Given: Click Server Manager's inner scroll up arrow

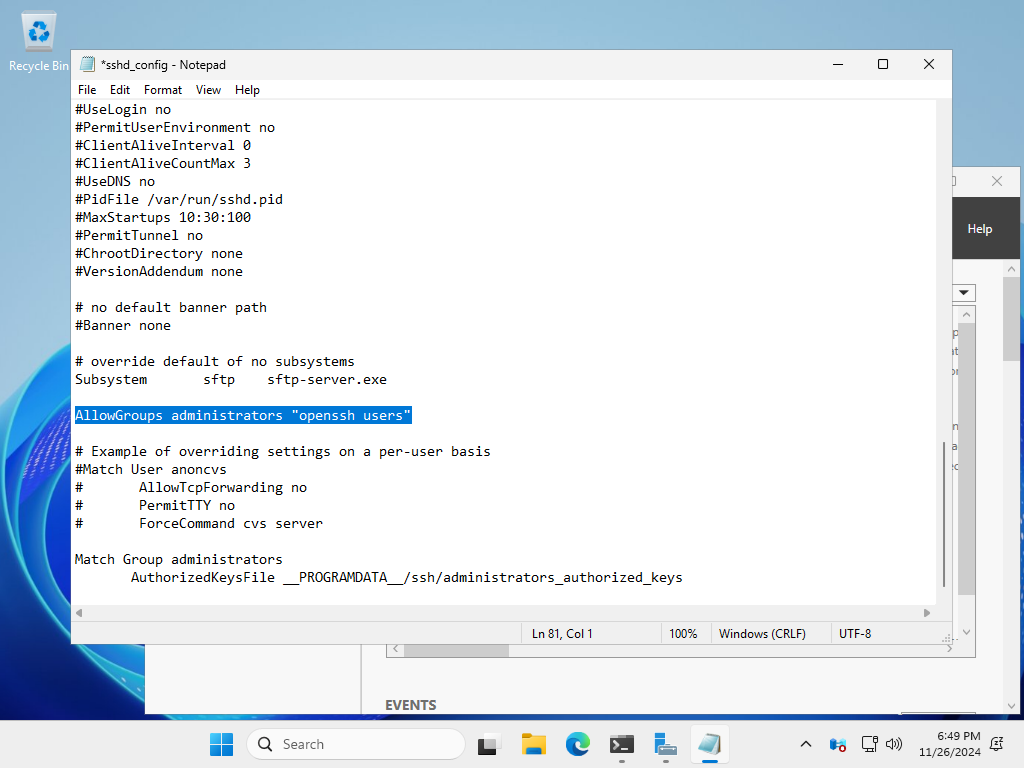Looking at the screenshot, I should pos(967,315).
